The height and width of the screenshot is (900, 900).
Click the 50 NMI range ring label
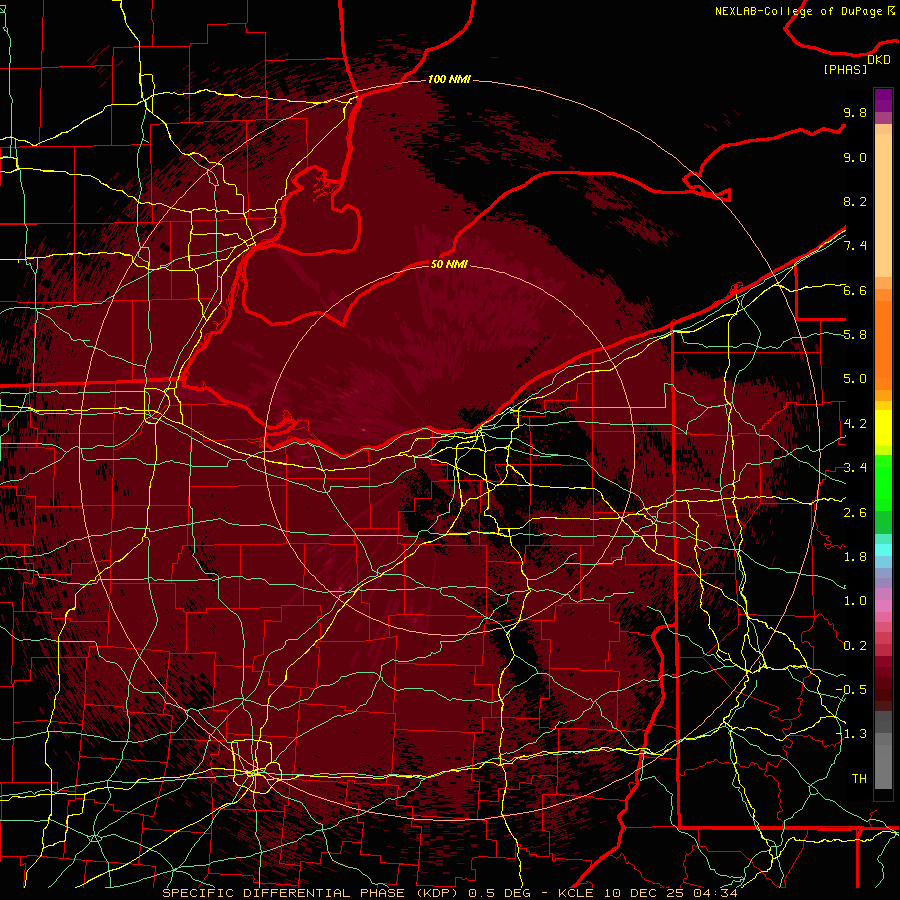click(449, 264)
